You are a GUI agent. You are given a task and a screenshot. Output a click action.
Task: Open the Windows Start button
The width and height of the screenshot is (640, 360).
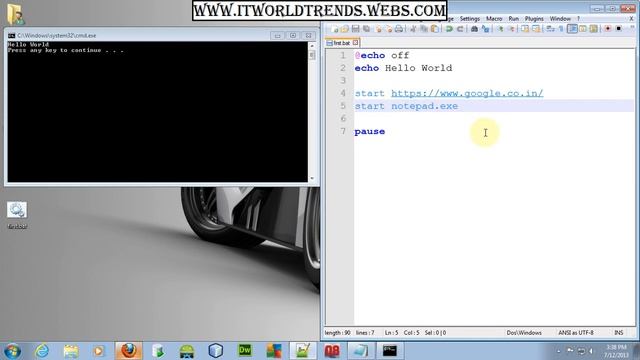tap(12, 351)
